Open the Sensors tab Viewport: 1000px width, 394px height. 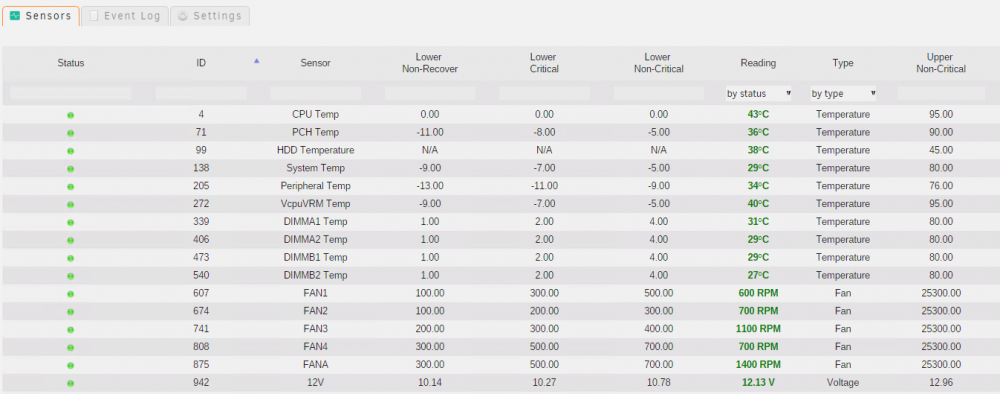(41, 16)
